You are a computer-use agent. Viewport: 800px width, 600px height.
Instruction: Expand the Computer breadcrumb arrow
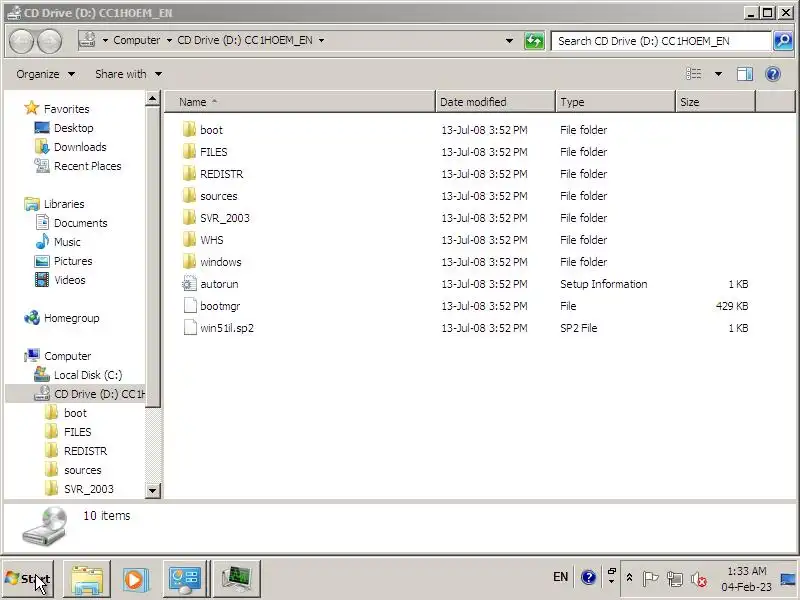click(169, 40)
